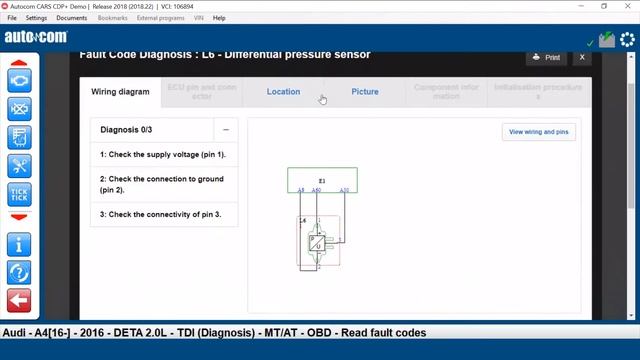Screen dimensions: 640x360
Task: Switch to the Wiring diagram tab
Action: pos(120,92)
